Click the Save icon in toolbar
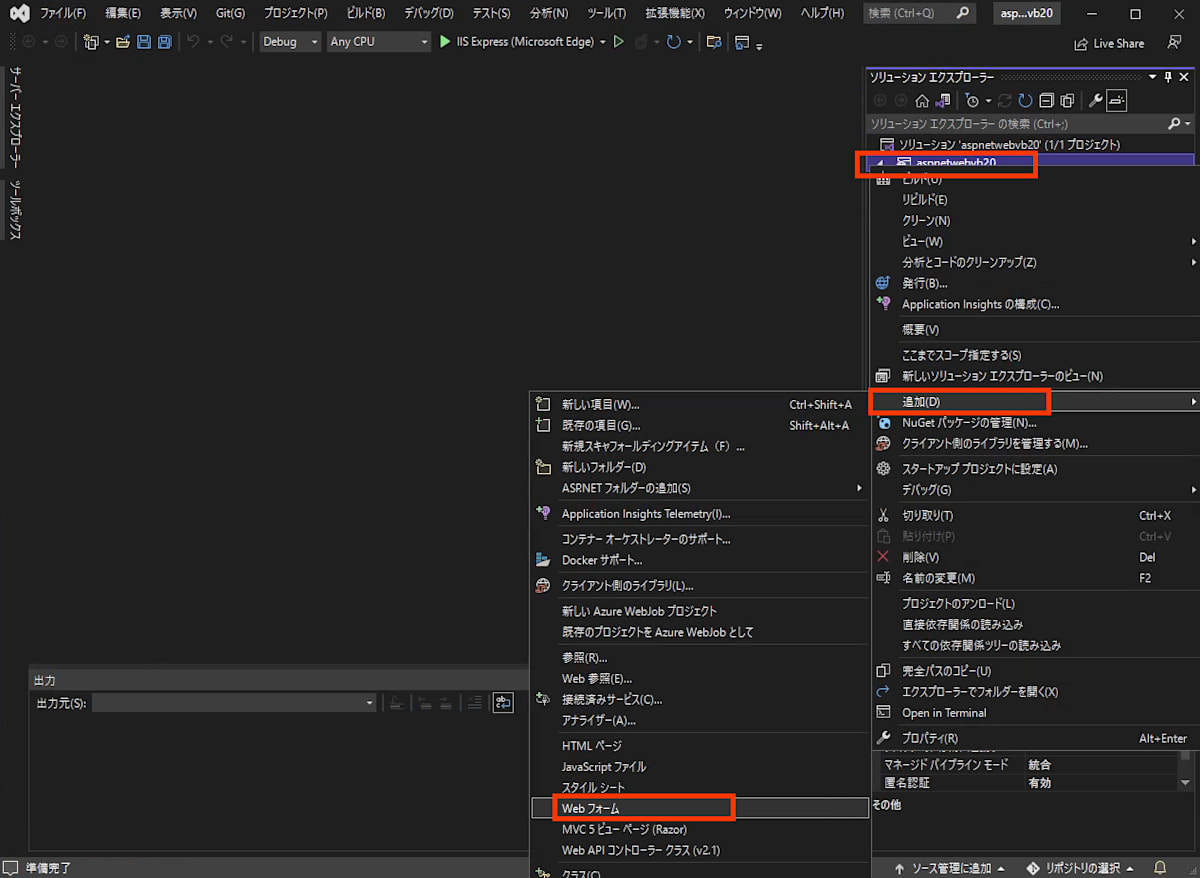 coord(143,42)
